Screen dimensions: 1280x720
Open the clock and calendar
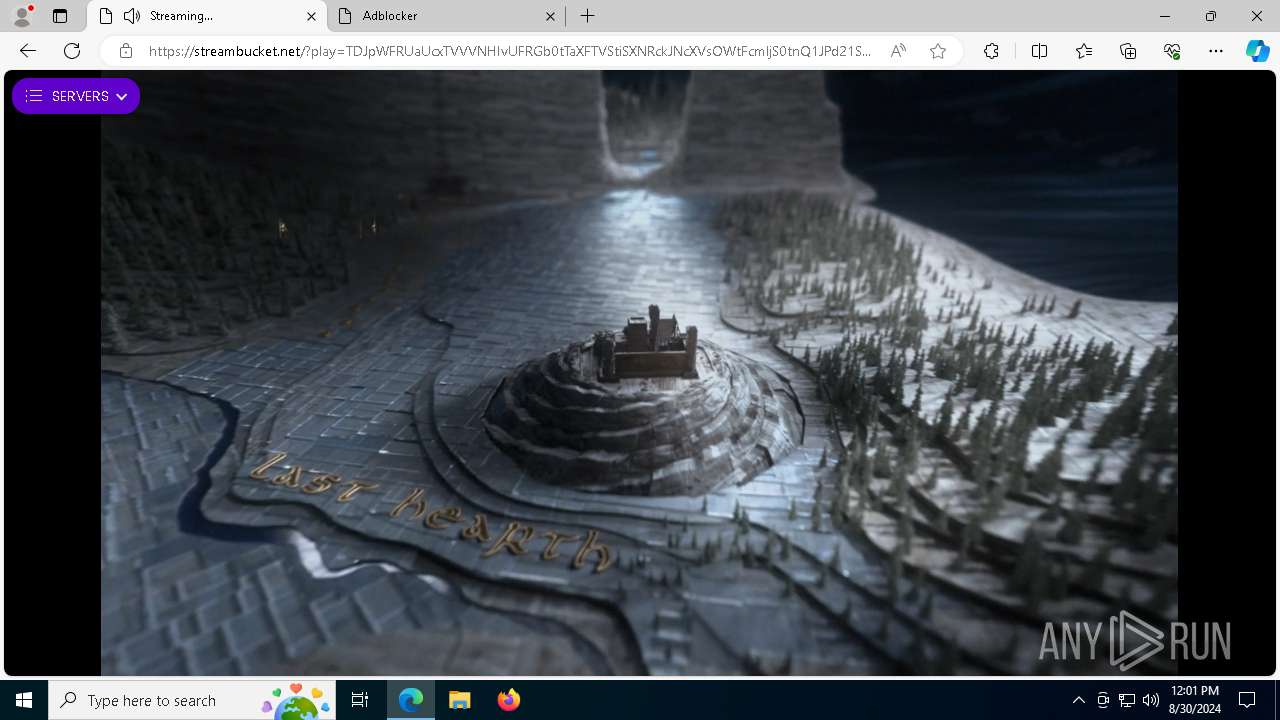pyautogui.click(x=1194, y=700)
